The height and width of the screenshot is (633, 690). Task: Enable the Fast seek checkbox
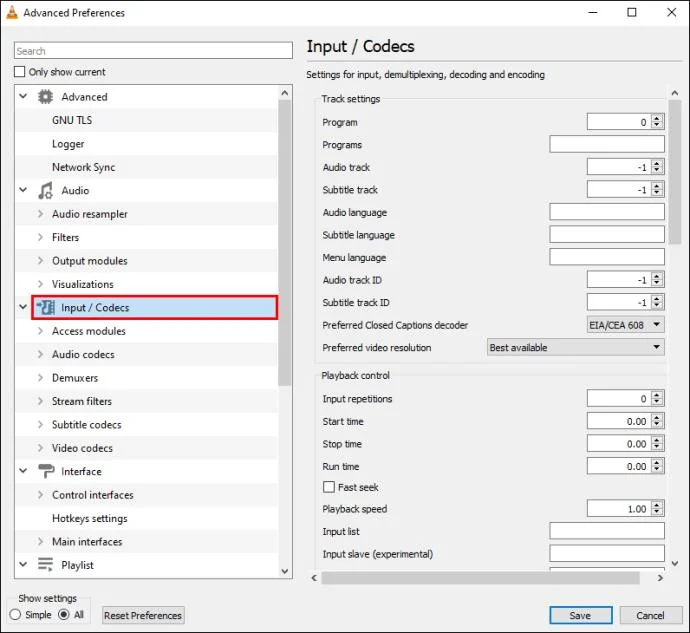click(329, 487)
